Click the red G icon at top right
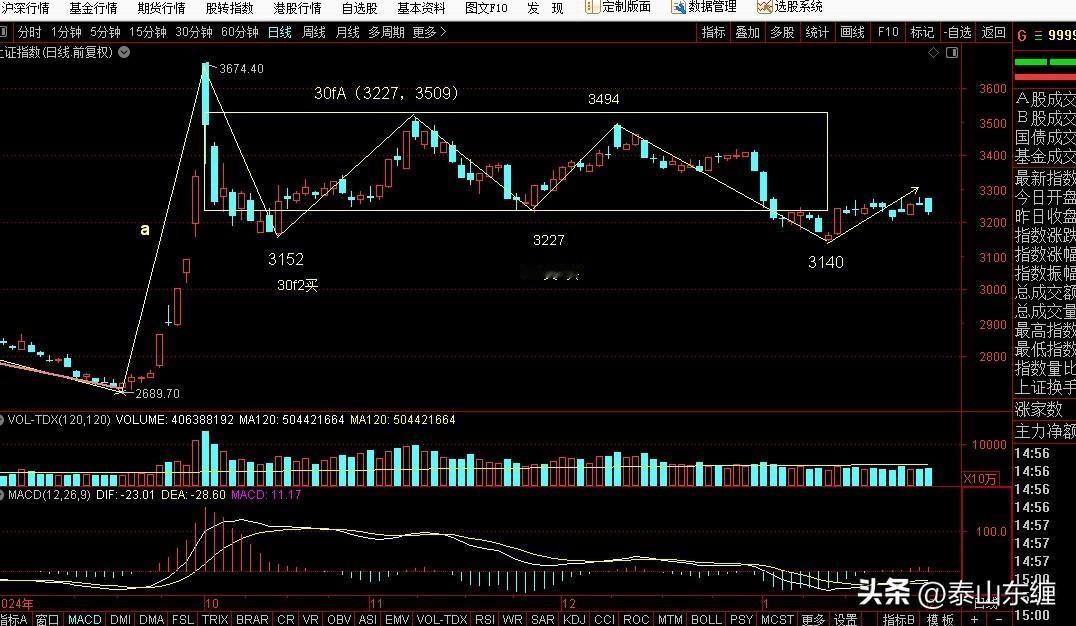The image size is (1076, 626). pos(1022,36)
